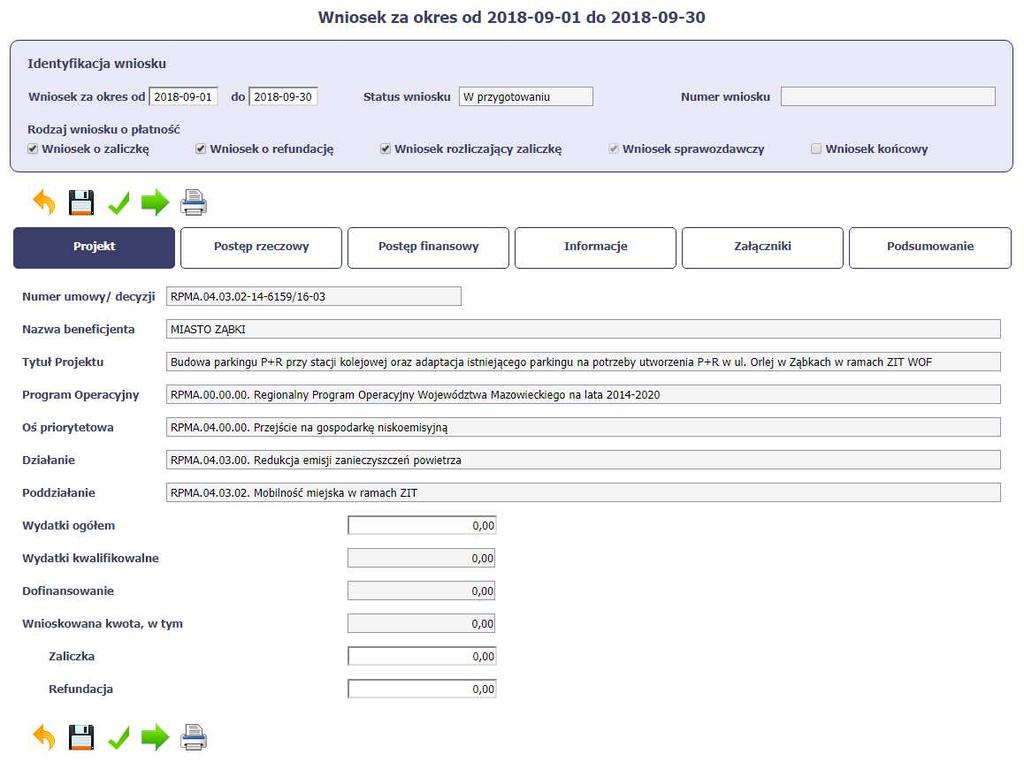Click the Poddziałanie field
This screenshot has height=762, width=1024.
click(583, 492)
